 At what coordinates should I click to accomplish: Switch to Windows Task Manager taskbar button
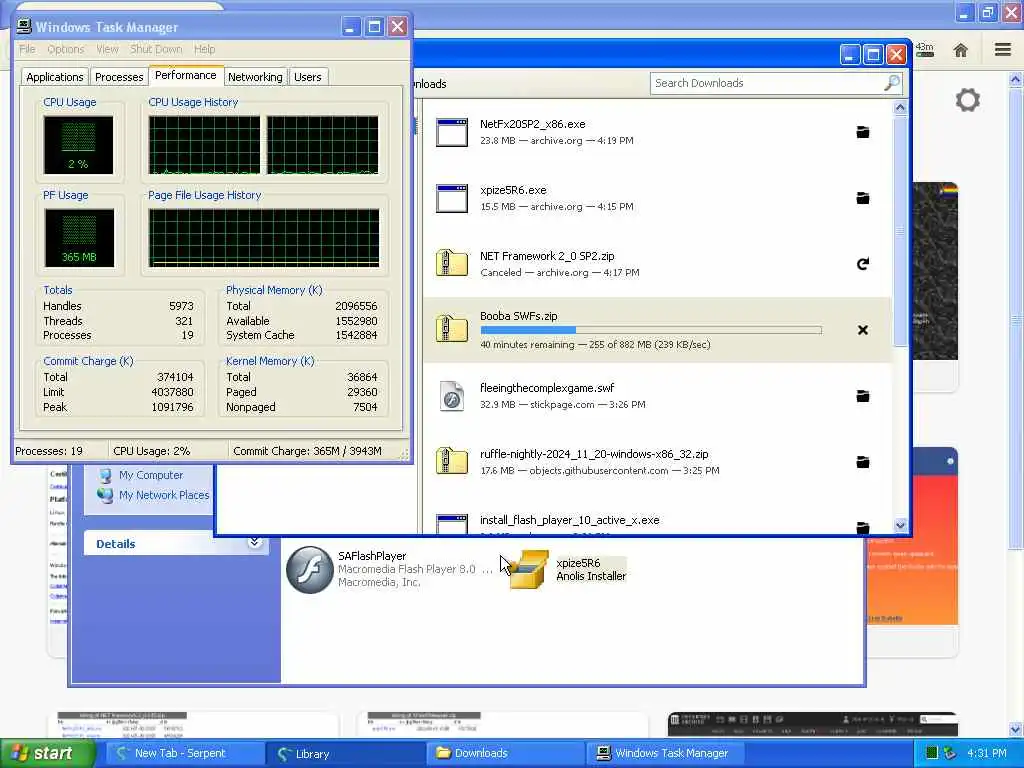(x=666, y=753)
